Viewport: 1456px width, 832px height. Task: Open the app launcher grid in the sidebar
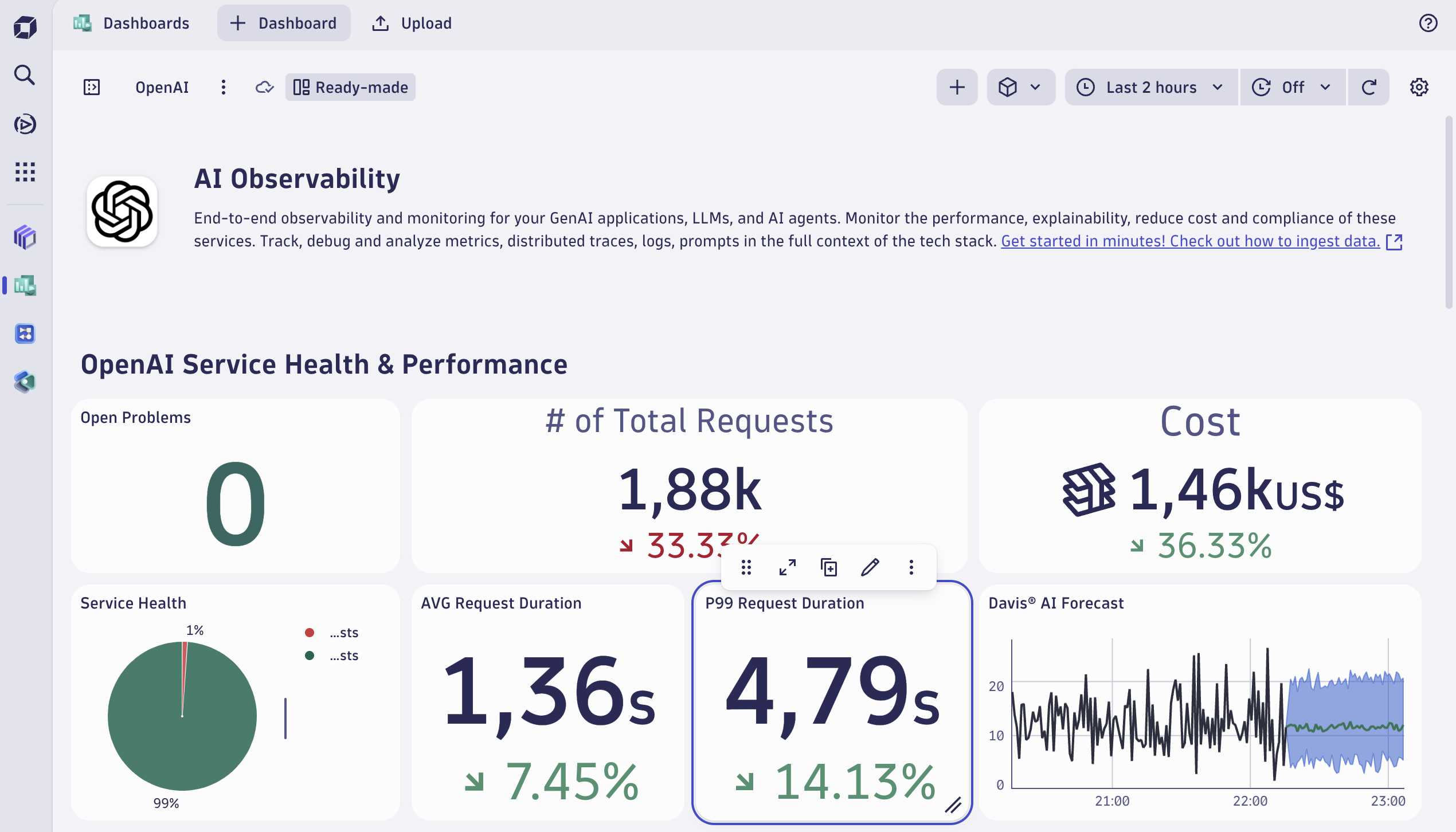click(24, 172)
